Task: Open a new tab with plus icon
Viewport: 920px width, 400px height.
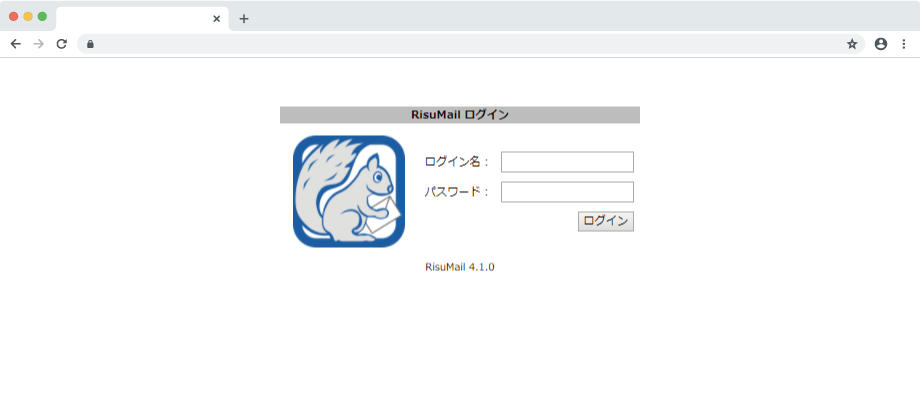Action: pyautogui.click(x=244, y=19)
